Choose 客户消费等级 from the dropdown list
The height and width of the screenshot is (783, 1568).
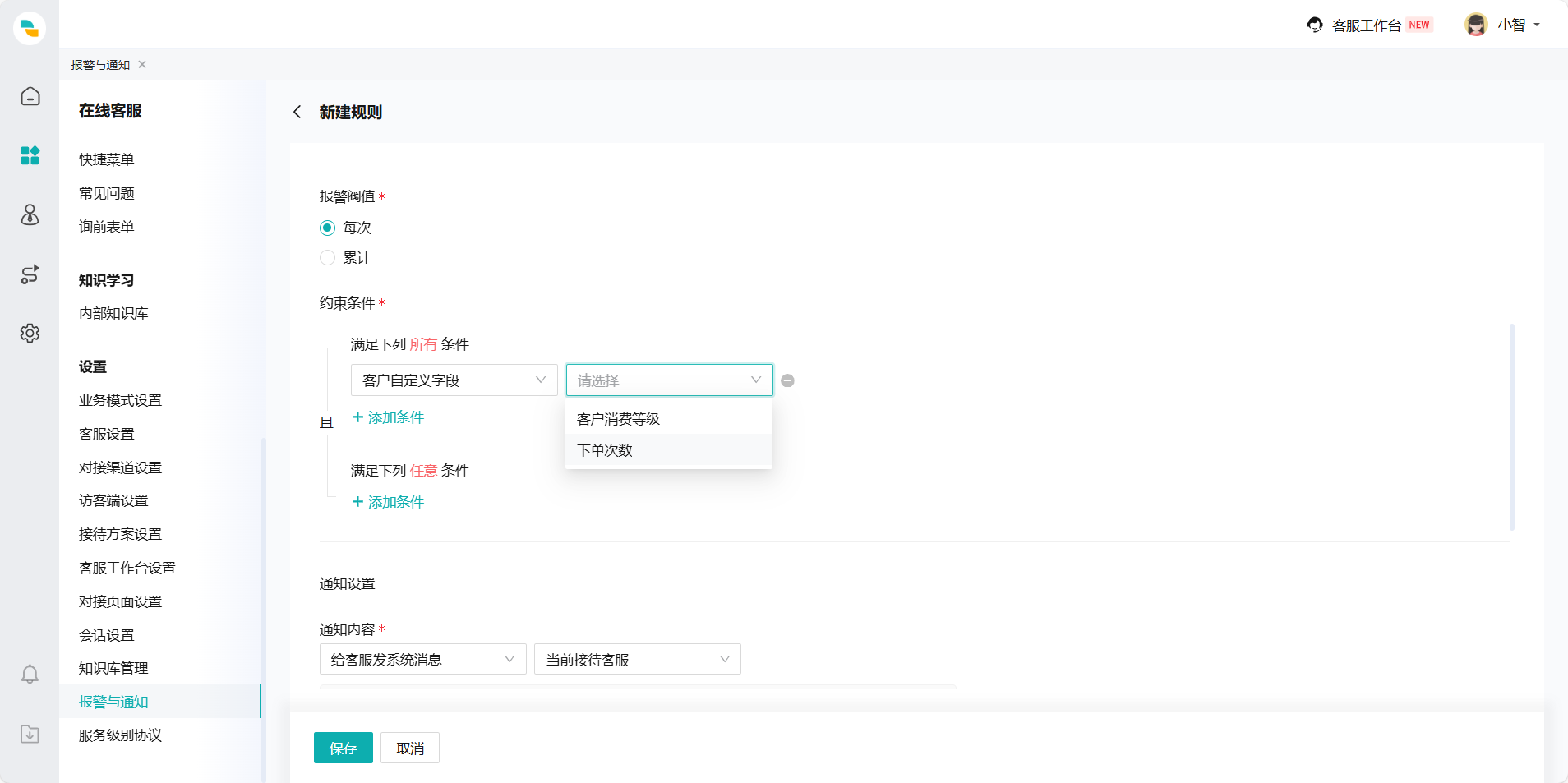618,419
